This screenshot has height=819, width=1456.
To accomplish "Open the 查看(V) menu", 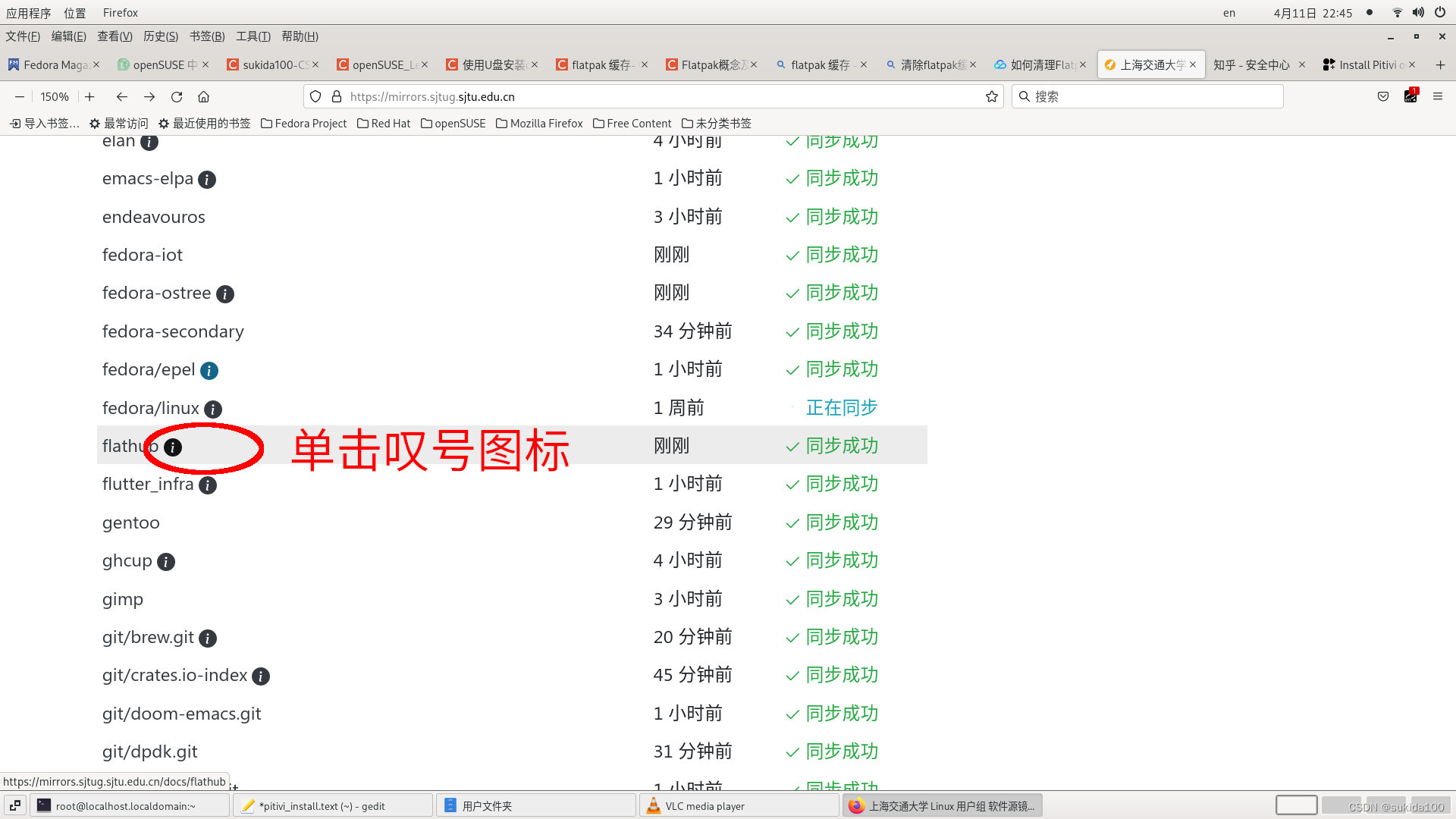I will [x=115, y=36].
